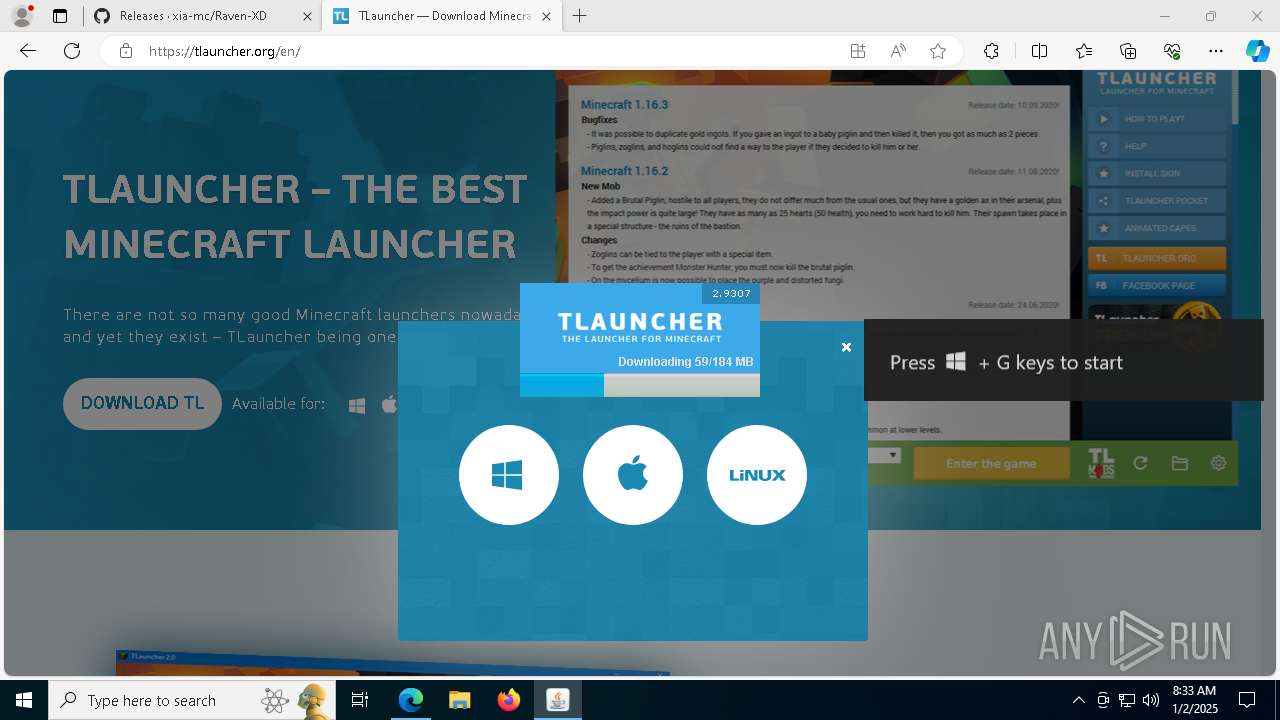The image size is (1280, 720).
Task: Close the TLauncher tab
Action: tap(544, 16)
